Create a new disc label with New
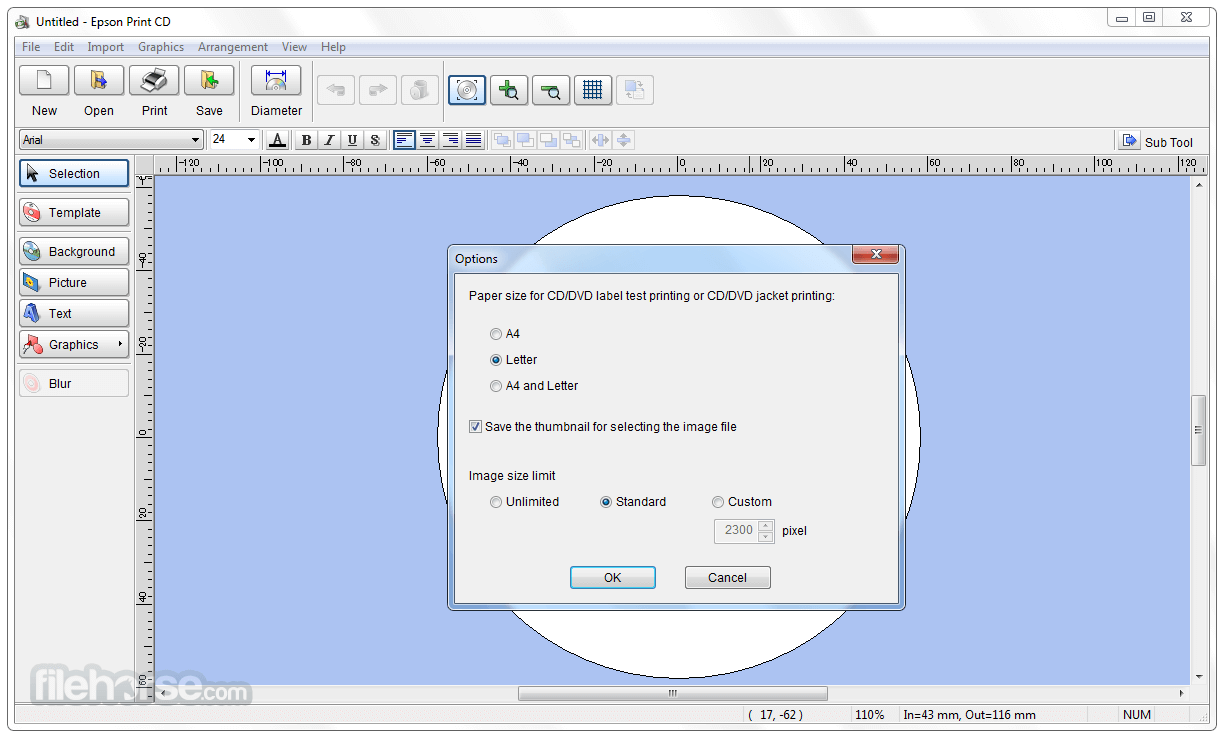Image resolution: width=1222 pixels, height=736 pixels. [44, 80]
